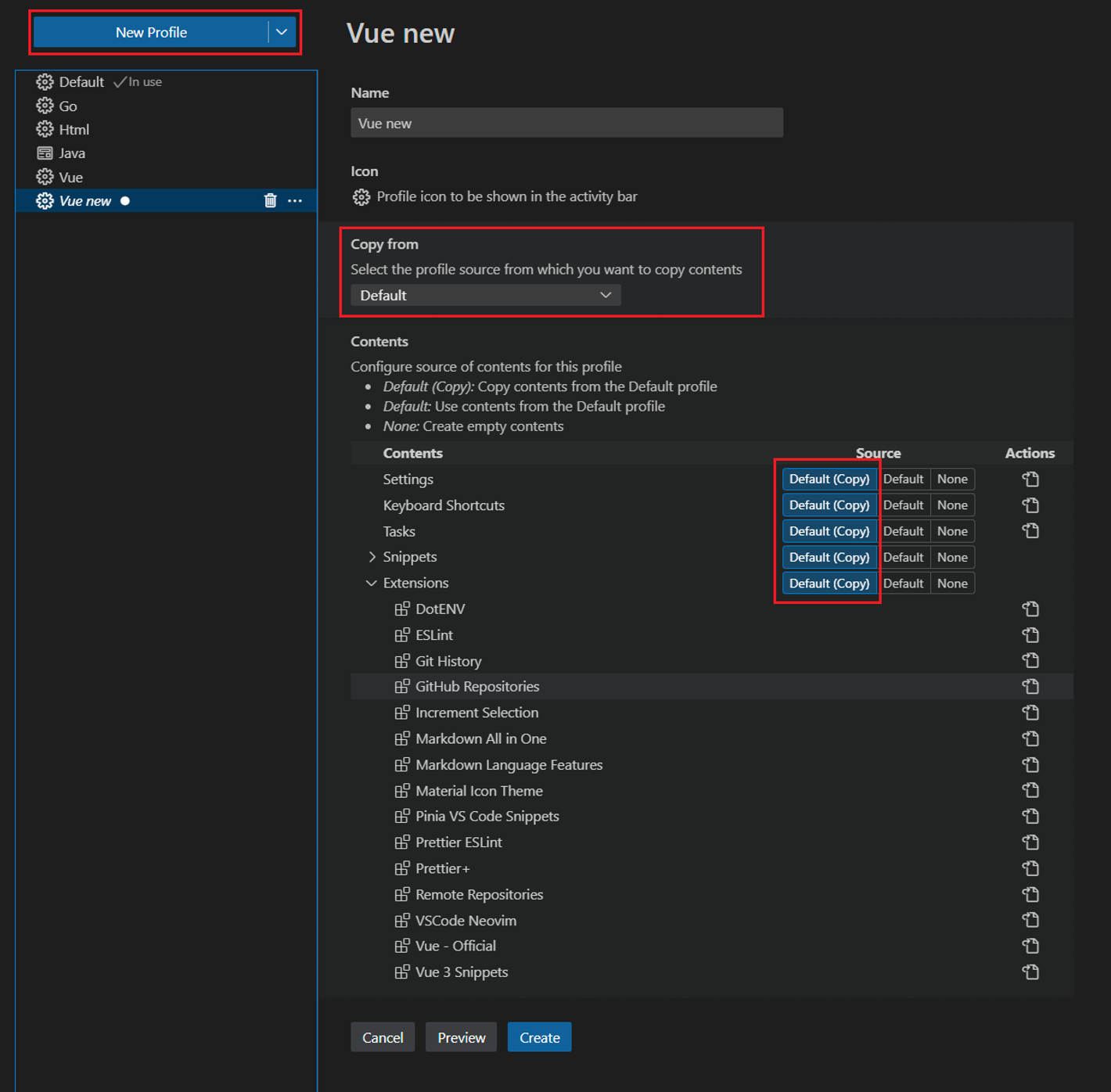Click the copy action icon for ESLint extension
This screenshot has width=1111, height=1092.
click(1030, 634)
